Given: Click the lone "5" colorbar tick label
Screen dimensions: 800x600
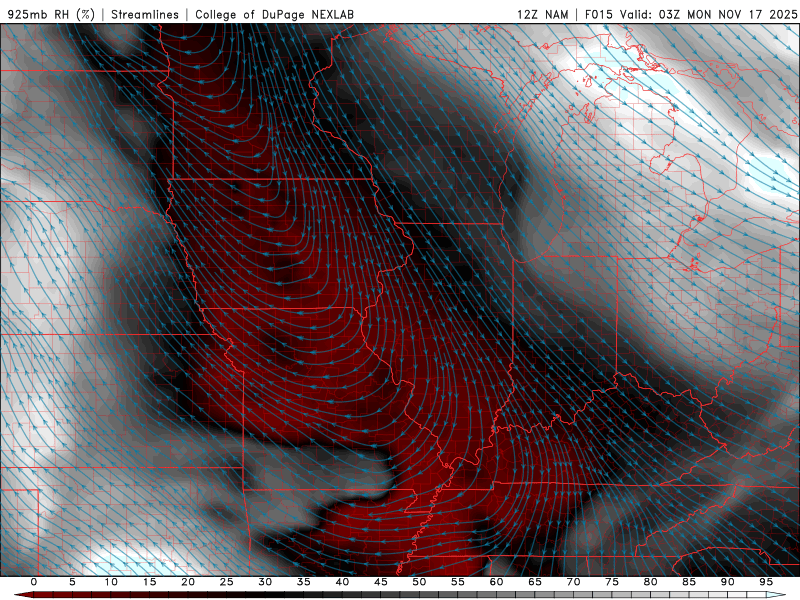Looking at the screenshot, I should point(72,582).
